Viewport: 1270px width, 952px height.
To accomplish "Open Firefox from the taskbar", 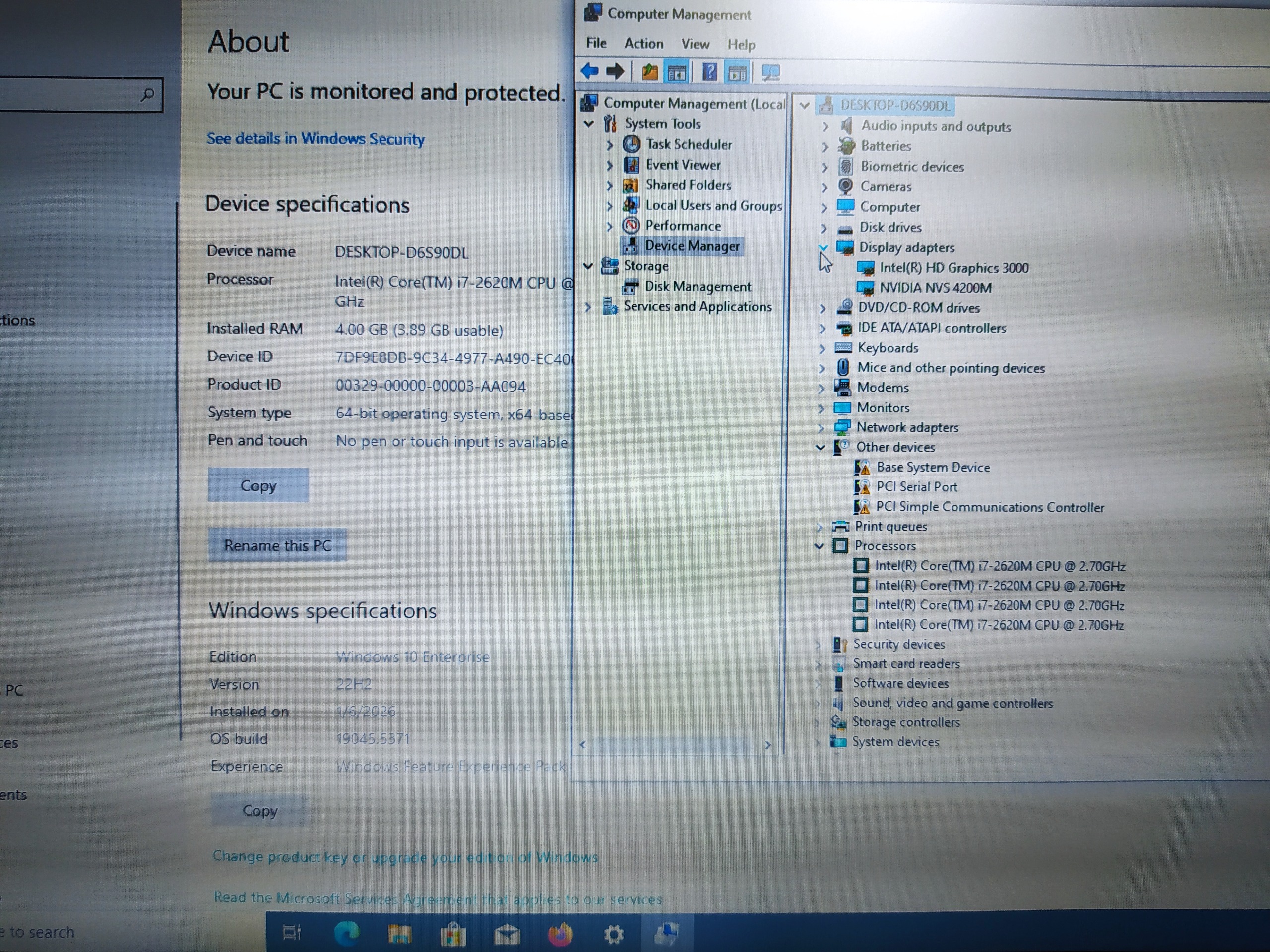I will tap(560, 934).
